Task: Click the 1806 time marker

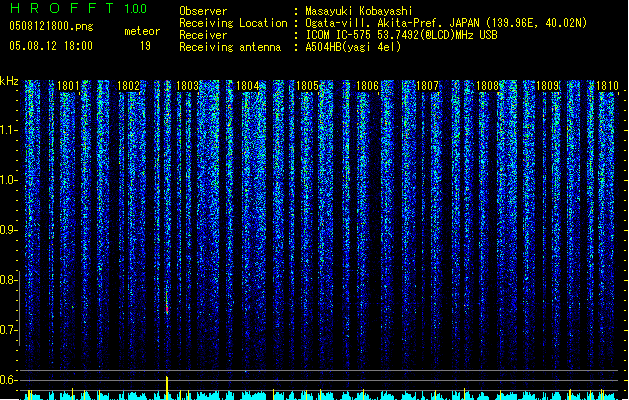Action: click(367, 86)
